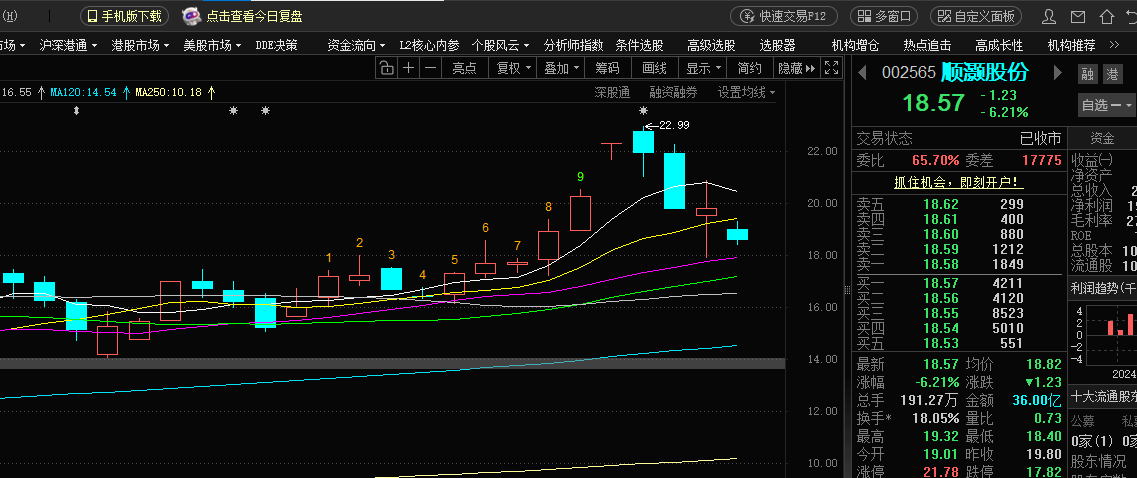The height and width of the screenshot is (478, 1137).
Task: Click 22.99 high price label
Action: tap(674, 125)
